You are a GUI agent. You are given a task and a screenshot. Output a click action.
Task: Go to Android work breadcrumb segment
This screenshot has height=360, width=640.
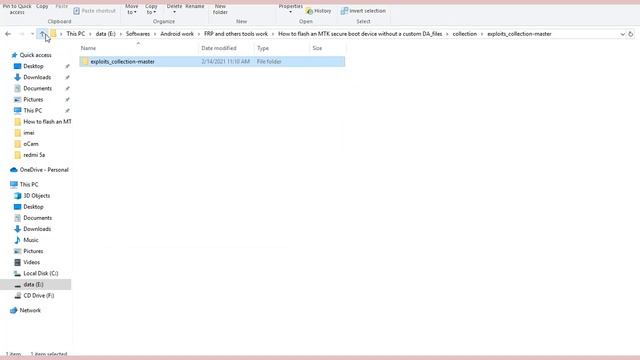[177, 34]
